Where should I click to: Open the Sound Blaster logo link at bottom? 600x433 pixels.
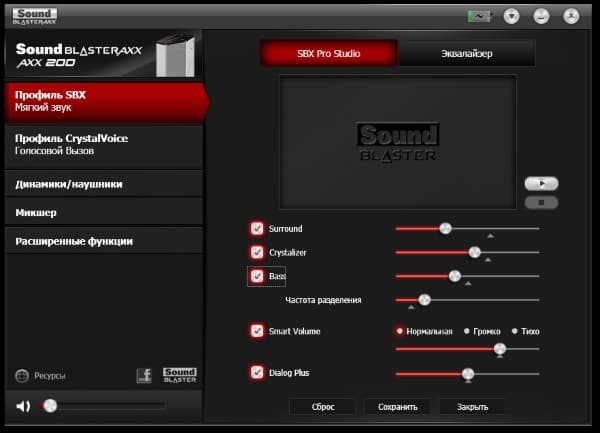[x=179, y=375]
